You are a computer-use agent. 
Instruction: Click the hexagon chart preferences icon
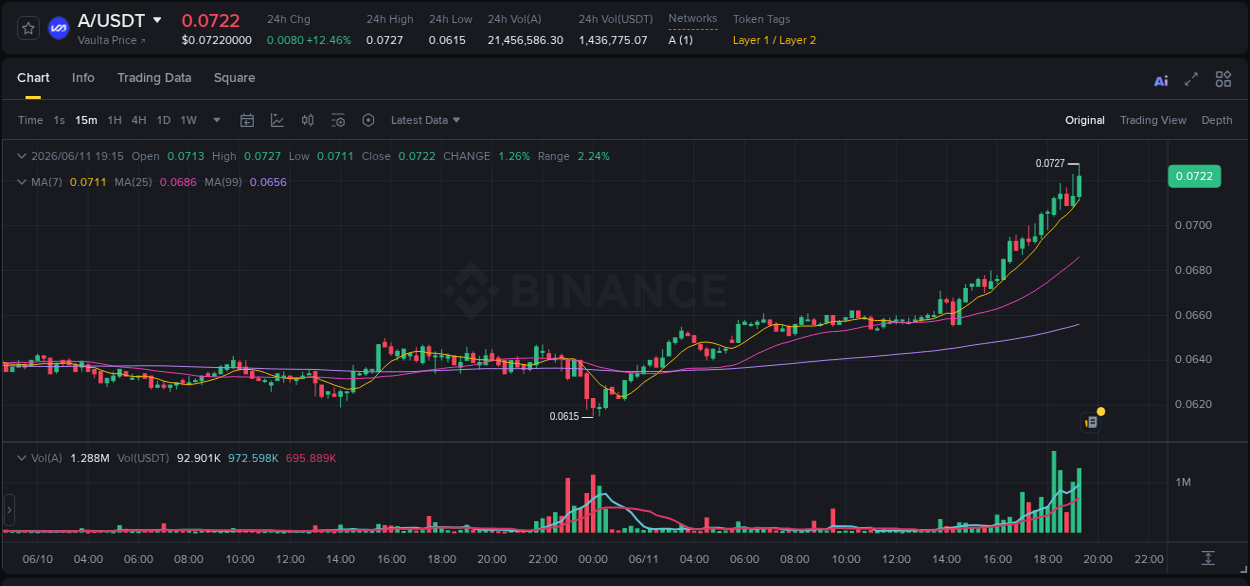point(368,120)
